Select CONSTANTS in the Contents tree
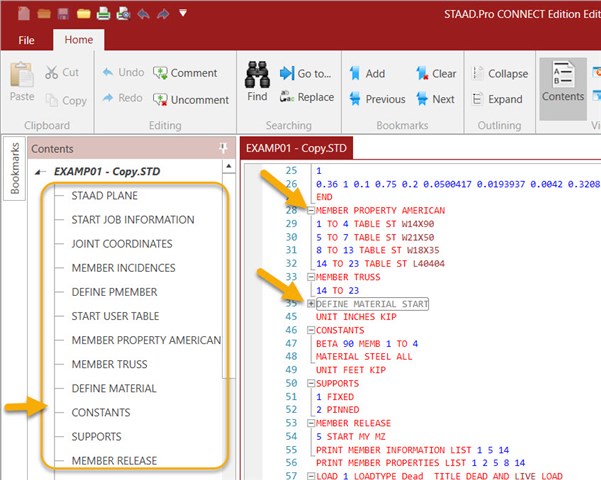This screenshot has height=480, width=601. [100, 412]
